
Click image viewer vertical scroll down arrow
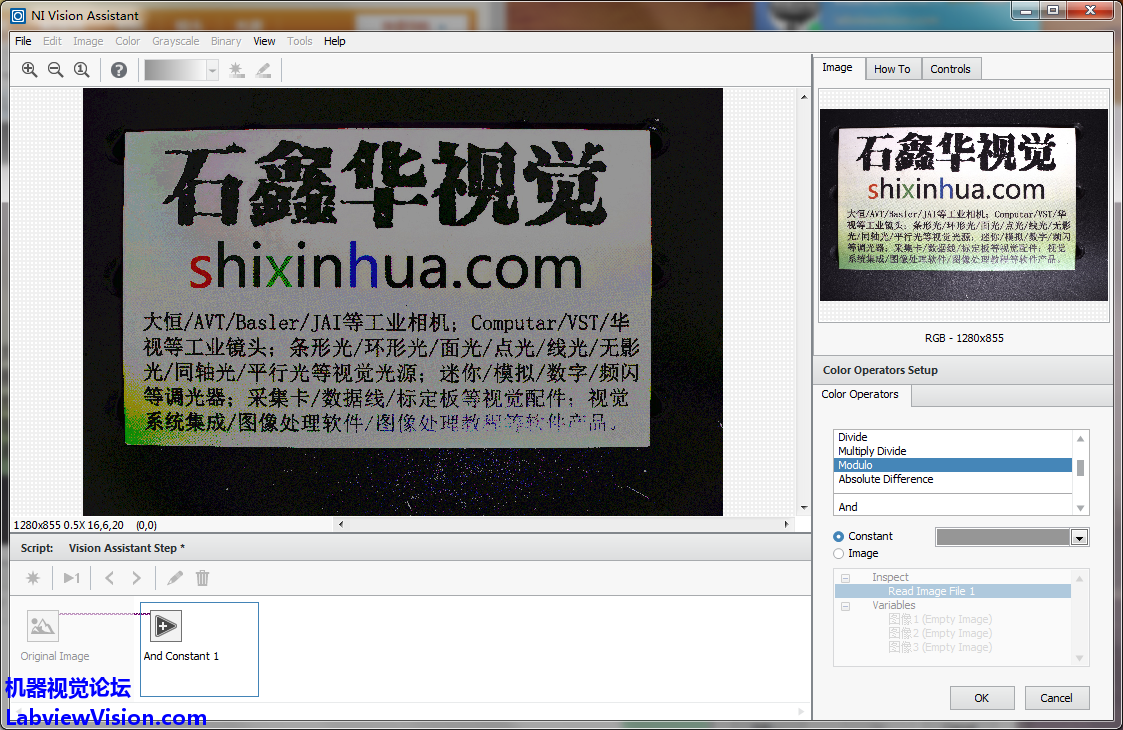[x=804, y=508]
